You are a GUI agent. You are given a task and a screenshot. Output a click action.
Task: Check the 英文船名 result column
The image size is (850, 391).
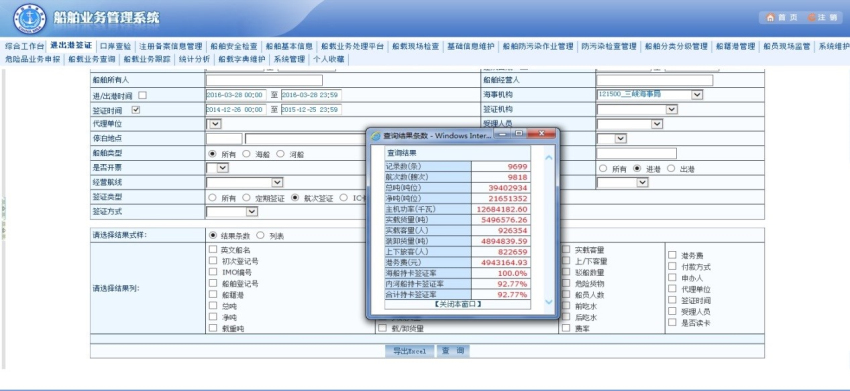coord(213,249)
